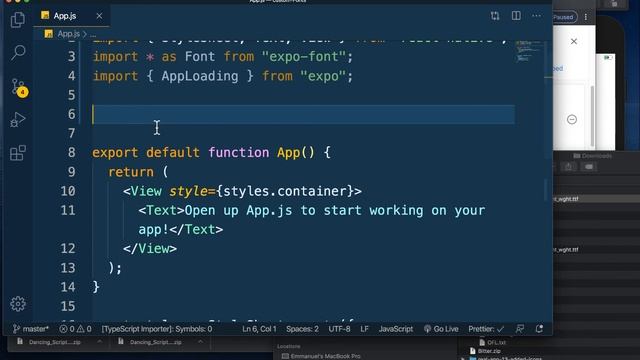Click the closing </View> tag on line 12
Image resolution: width=640 pixels, height=360 pixels.
point(150,249)
